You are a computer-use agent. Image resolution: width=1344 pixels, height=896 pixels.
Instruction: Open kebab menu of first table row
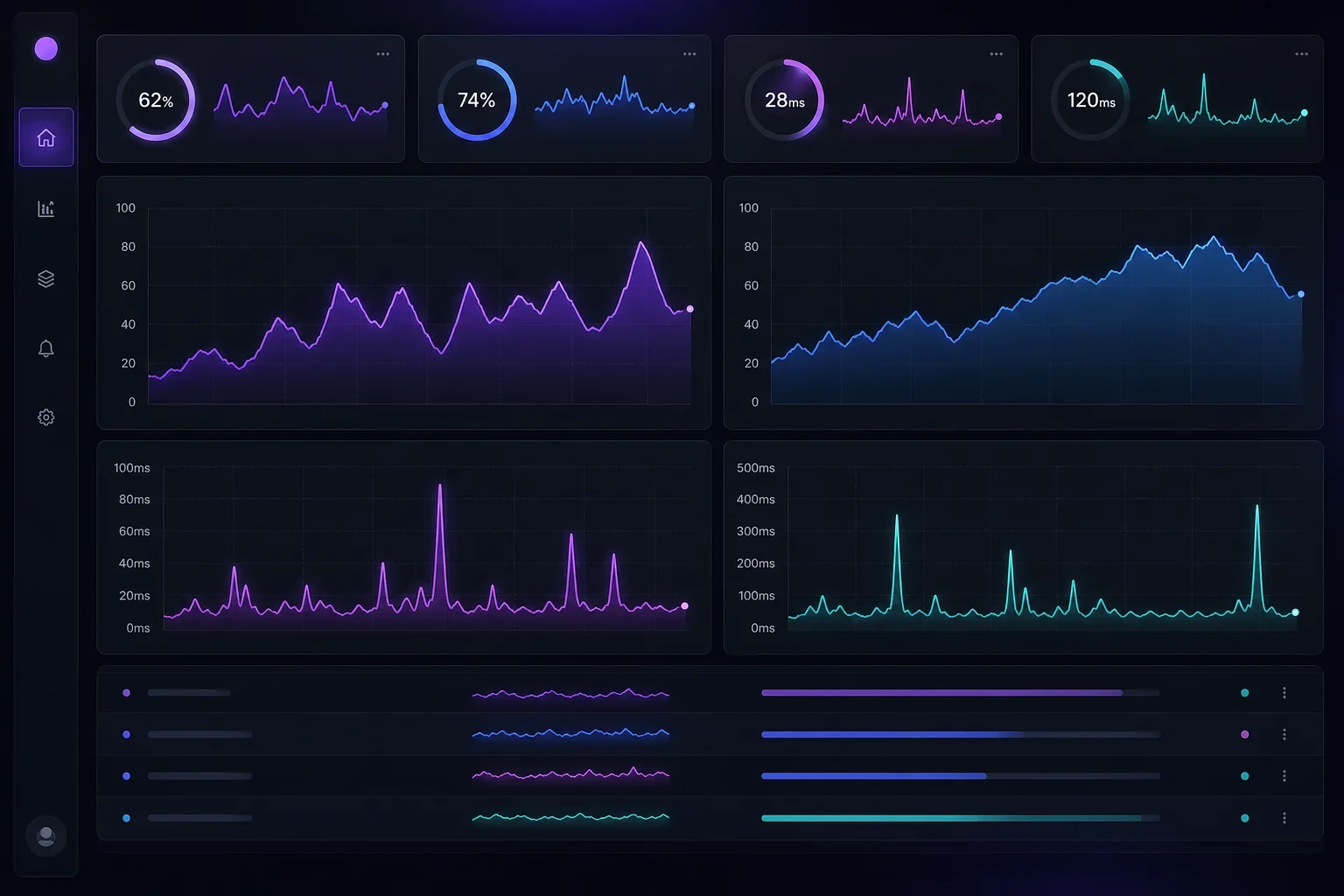tap(1284, 693)
